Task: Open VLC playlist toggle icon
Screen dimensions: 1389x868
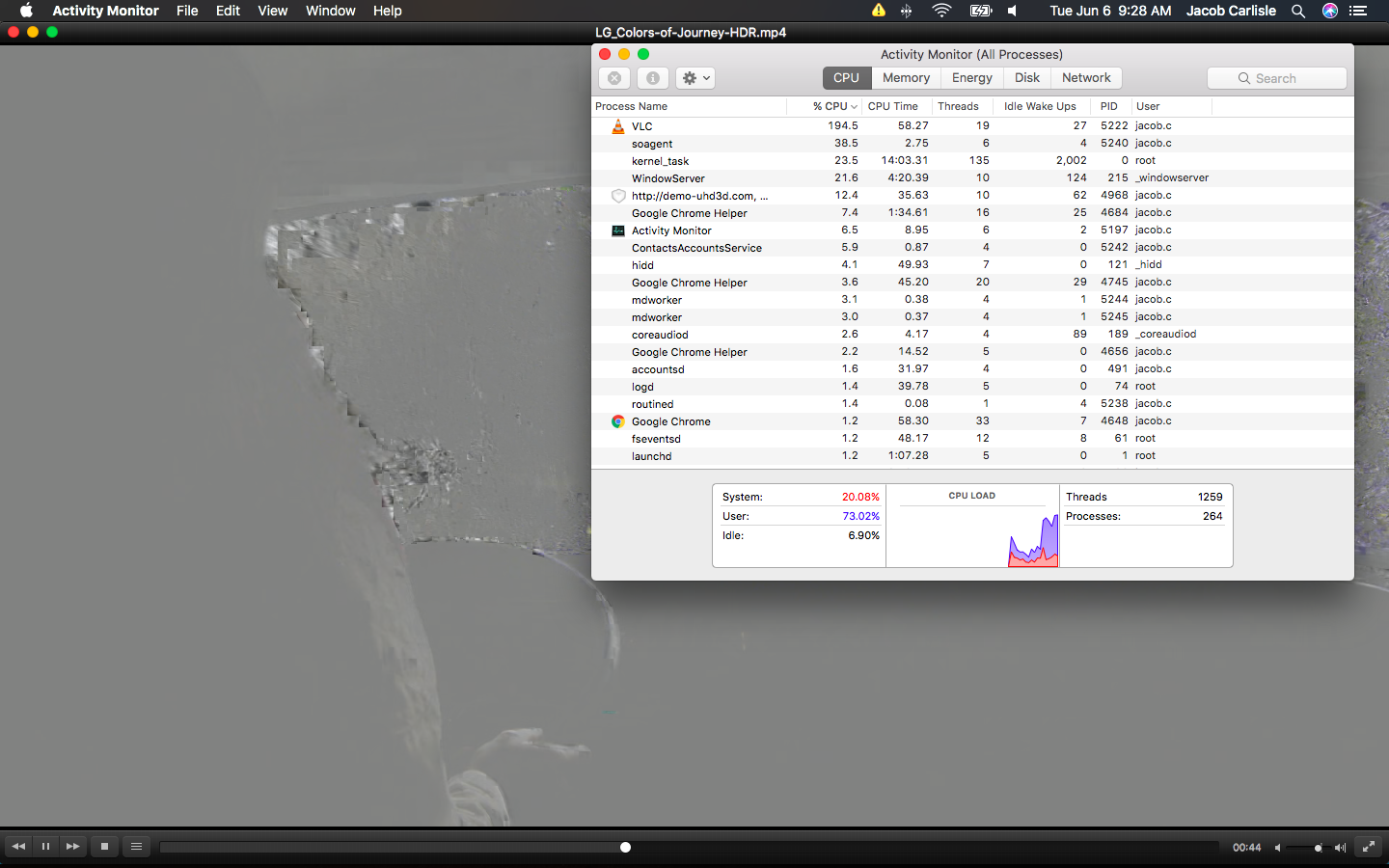Action: [136, 847]
